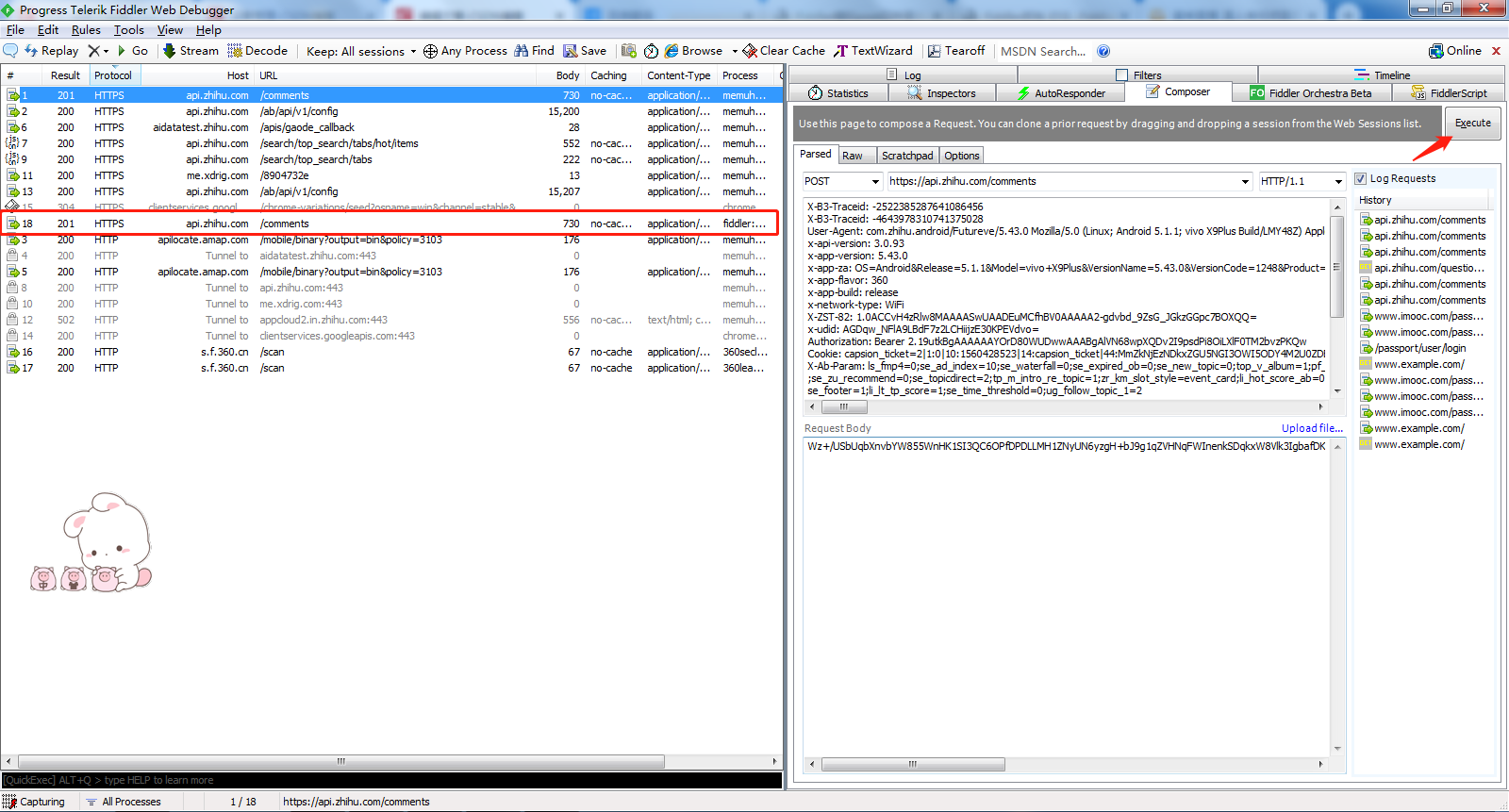Click the Go resume button
Image resolution: width=1509 pixels, height=812 pixels.
[x=133, y=51]
